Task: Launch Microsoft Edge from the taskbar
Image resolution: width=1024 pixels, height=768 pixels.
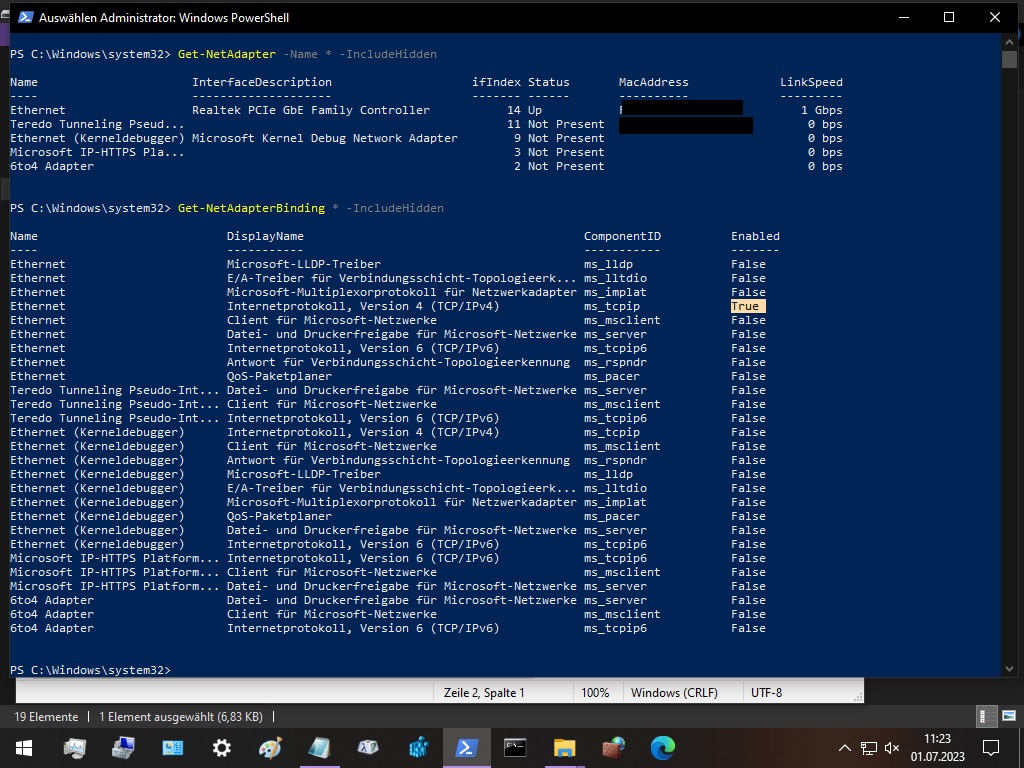Action: [662, 747]
